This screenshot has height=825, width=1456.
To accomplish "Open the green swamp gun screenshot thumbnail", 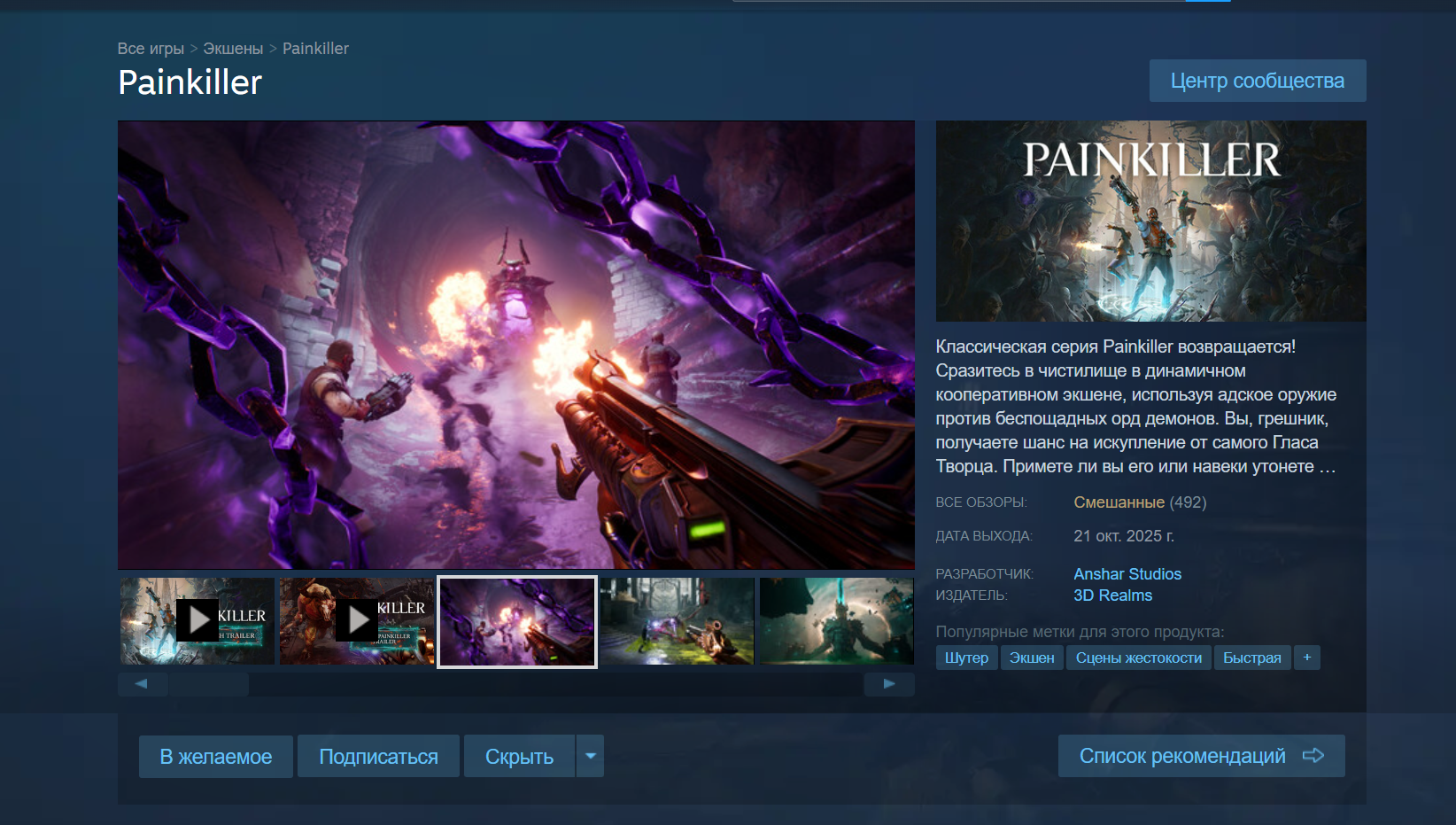I will [x=677, y=621].
